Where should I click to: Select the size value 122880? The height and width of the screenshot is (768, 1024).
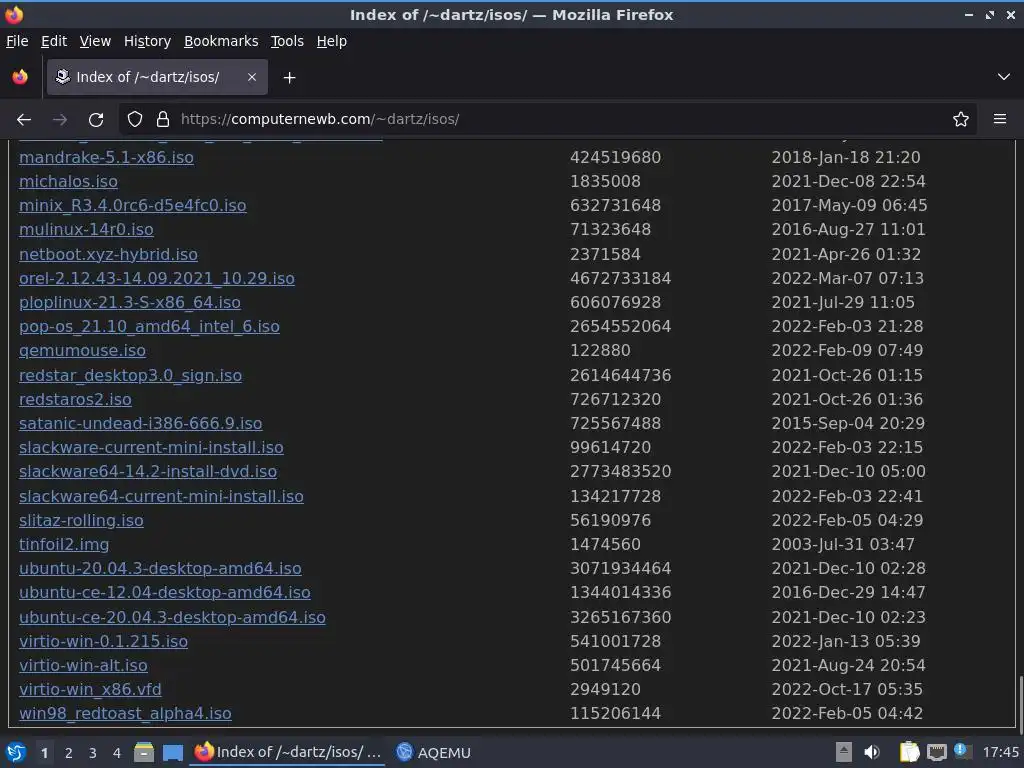tap(600, 351)
